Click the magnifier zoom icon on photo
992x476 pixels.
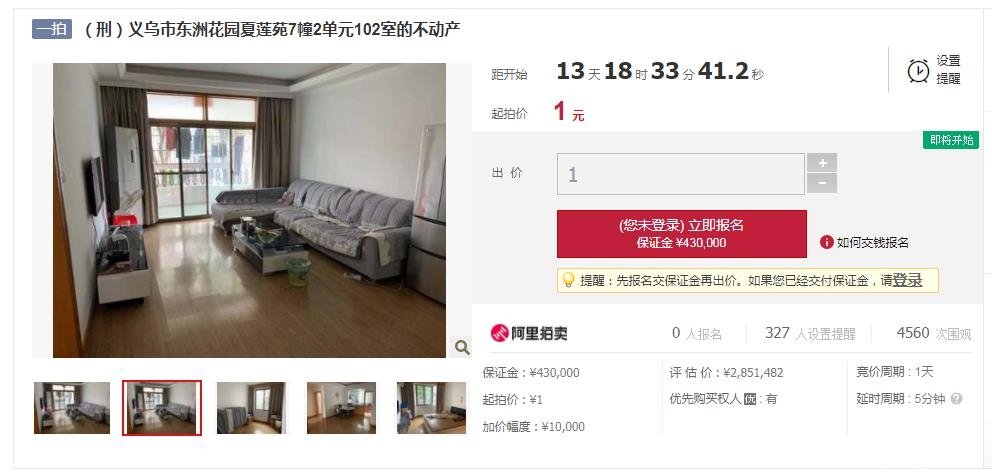pos(462,347)
